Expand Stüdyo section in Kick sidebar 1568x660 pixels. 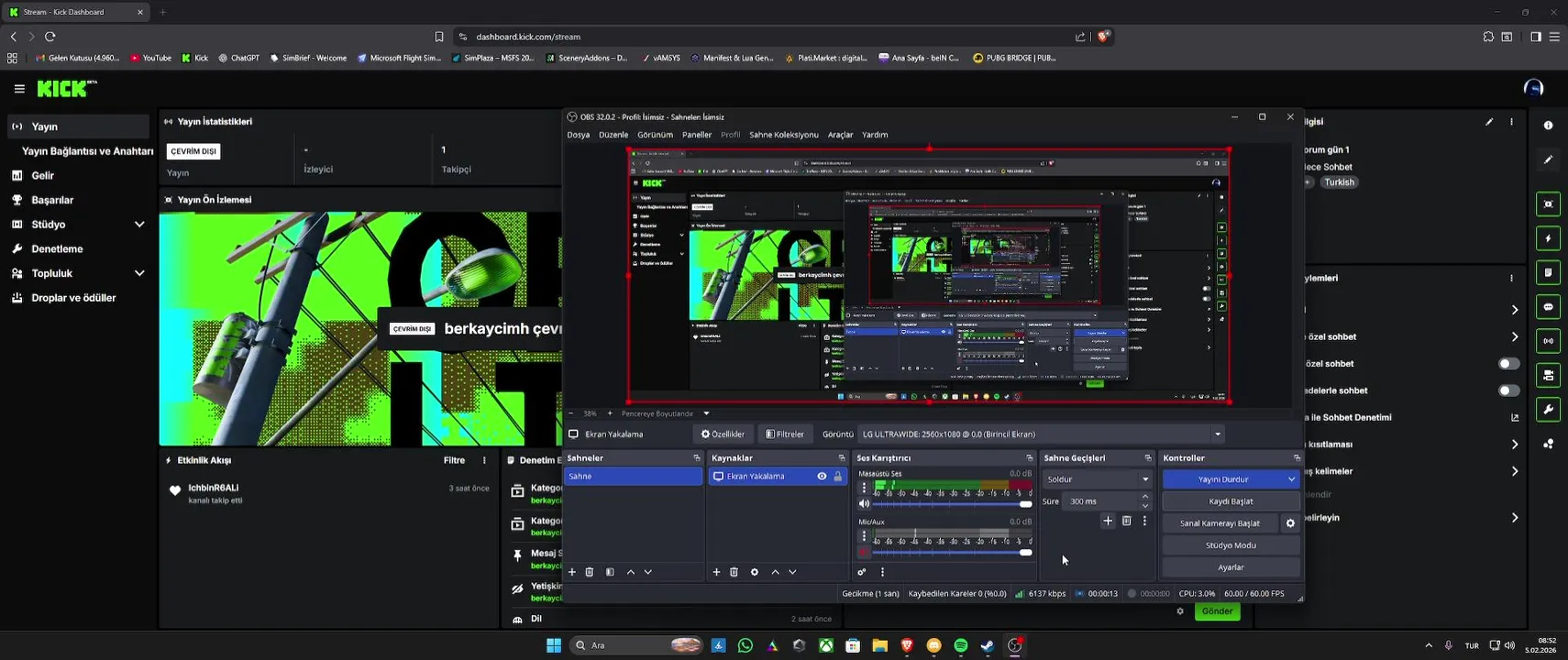139,225
